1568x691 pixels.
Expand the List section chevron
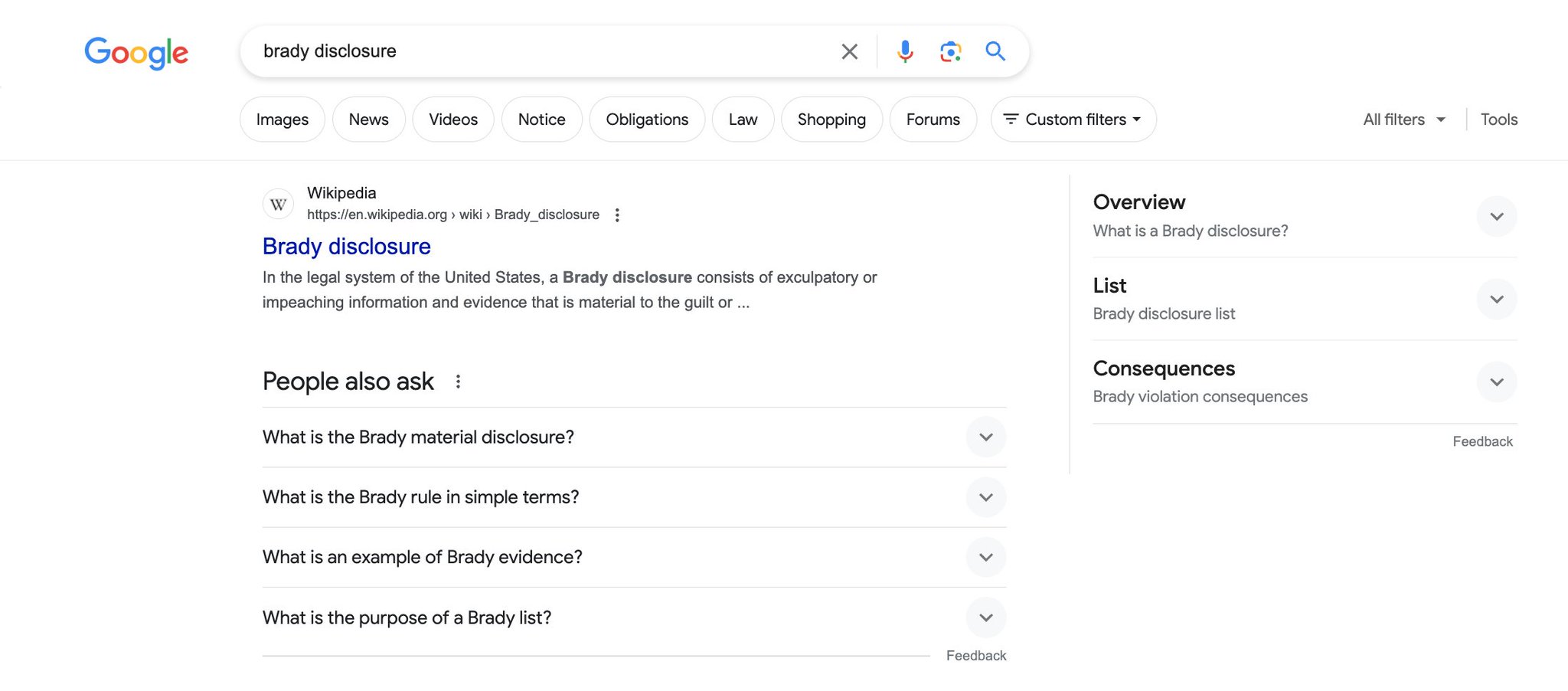[1497, 300]
